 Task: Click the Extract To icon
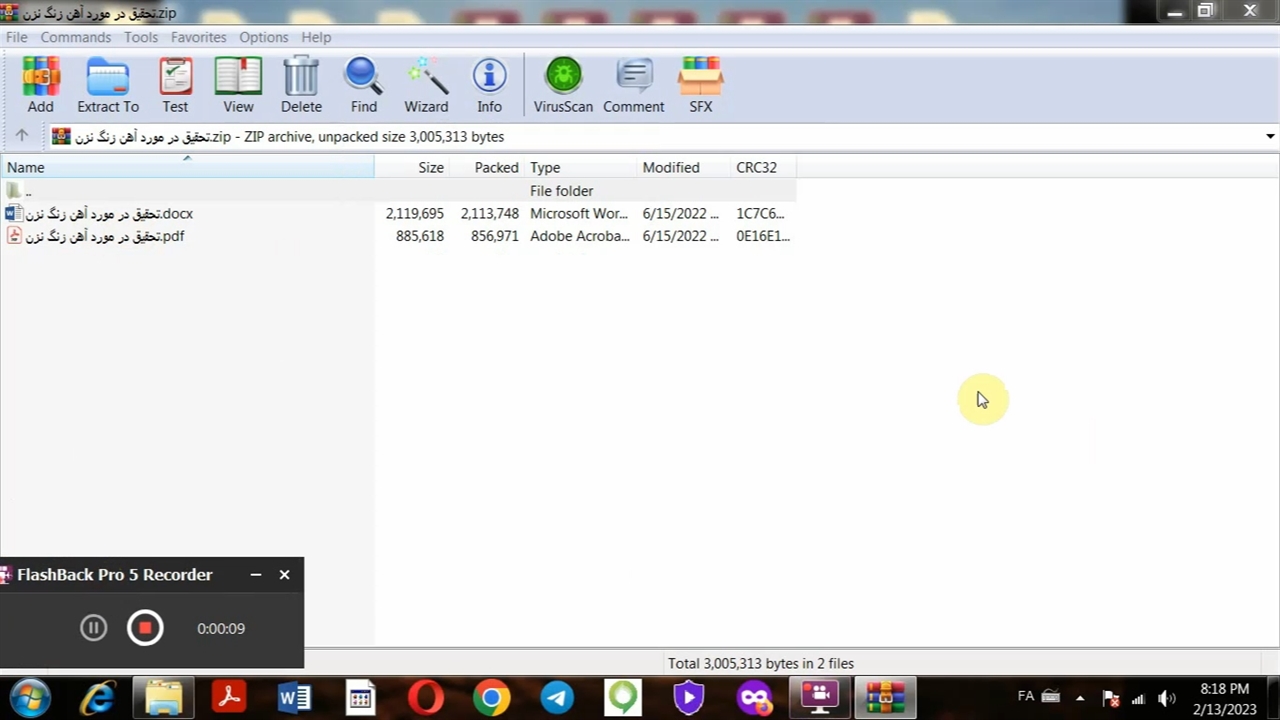point(108,84)
